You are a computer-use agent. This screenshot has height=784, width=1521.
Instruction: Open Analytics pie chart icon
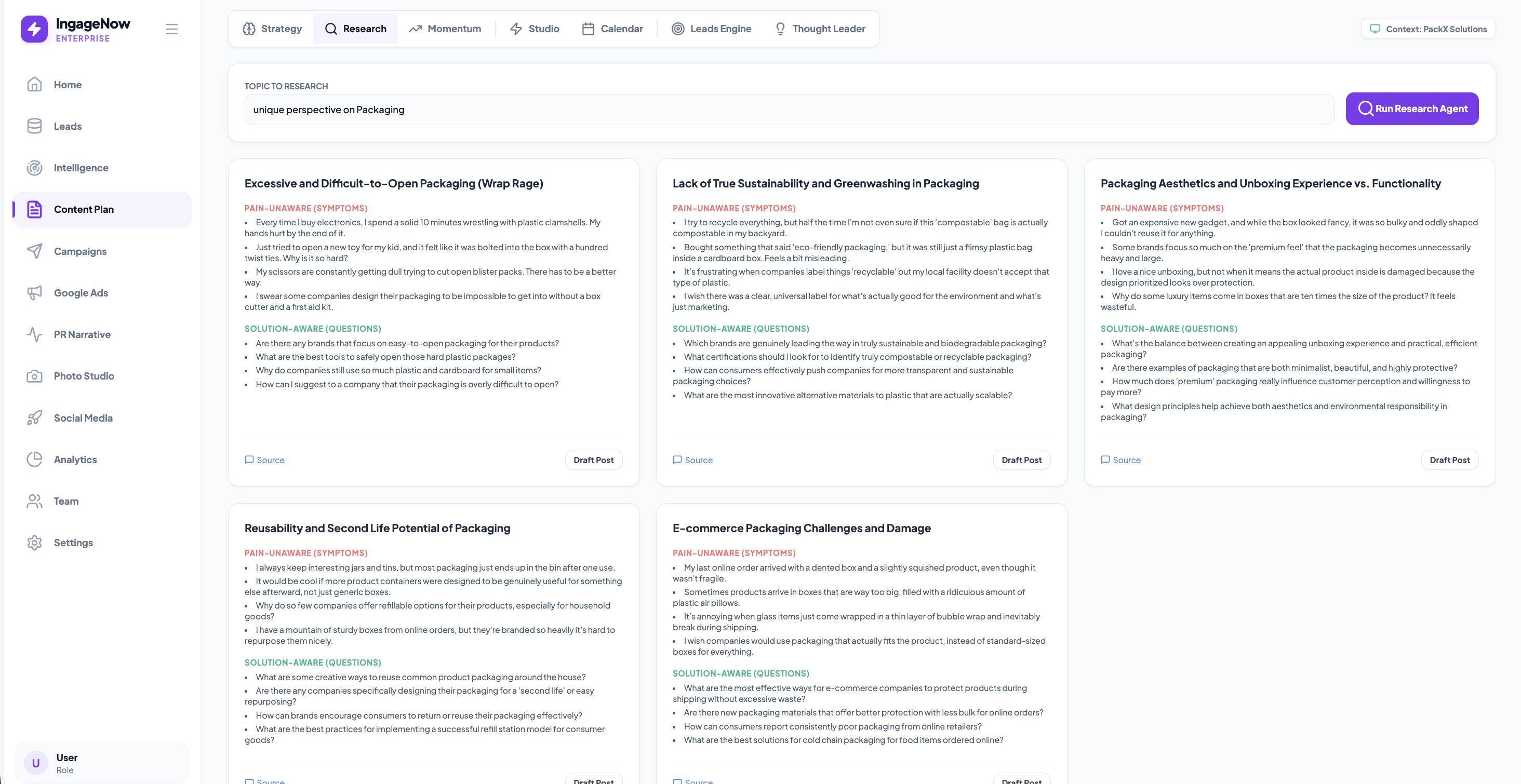[x=34, y=459]
